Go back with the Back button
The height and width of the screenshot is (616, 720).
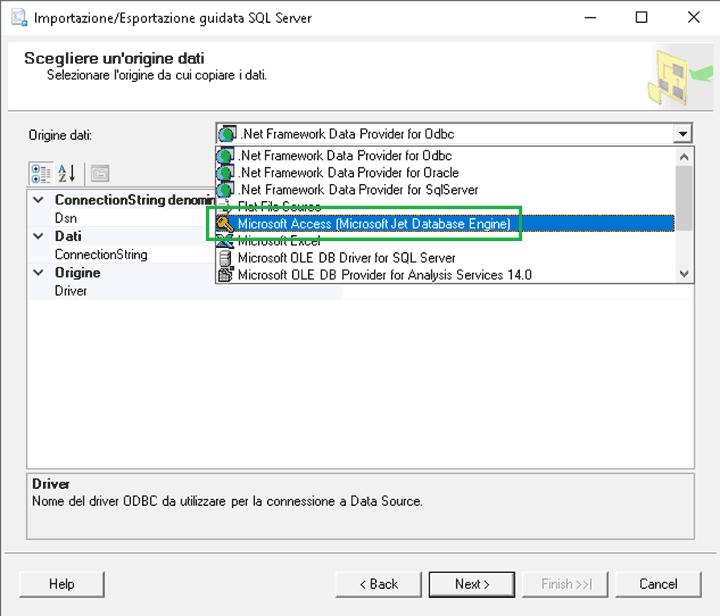[378, 584]
